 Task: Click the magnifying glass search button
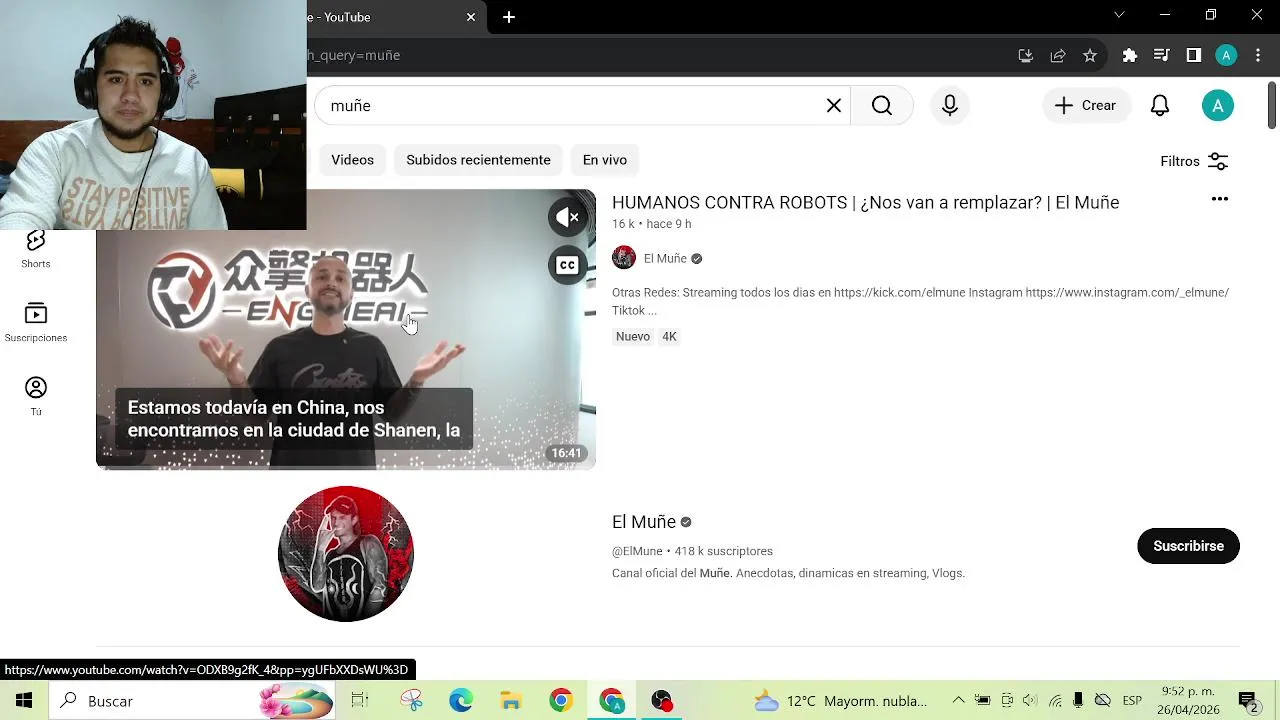tap(881, 106)
